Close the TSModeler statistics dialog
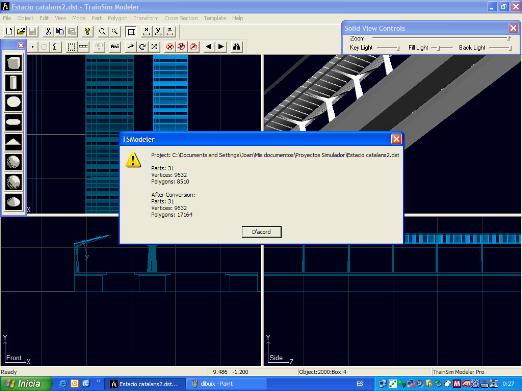 [x=396, y=139]
